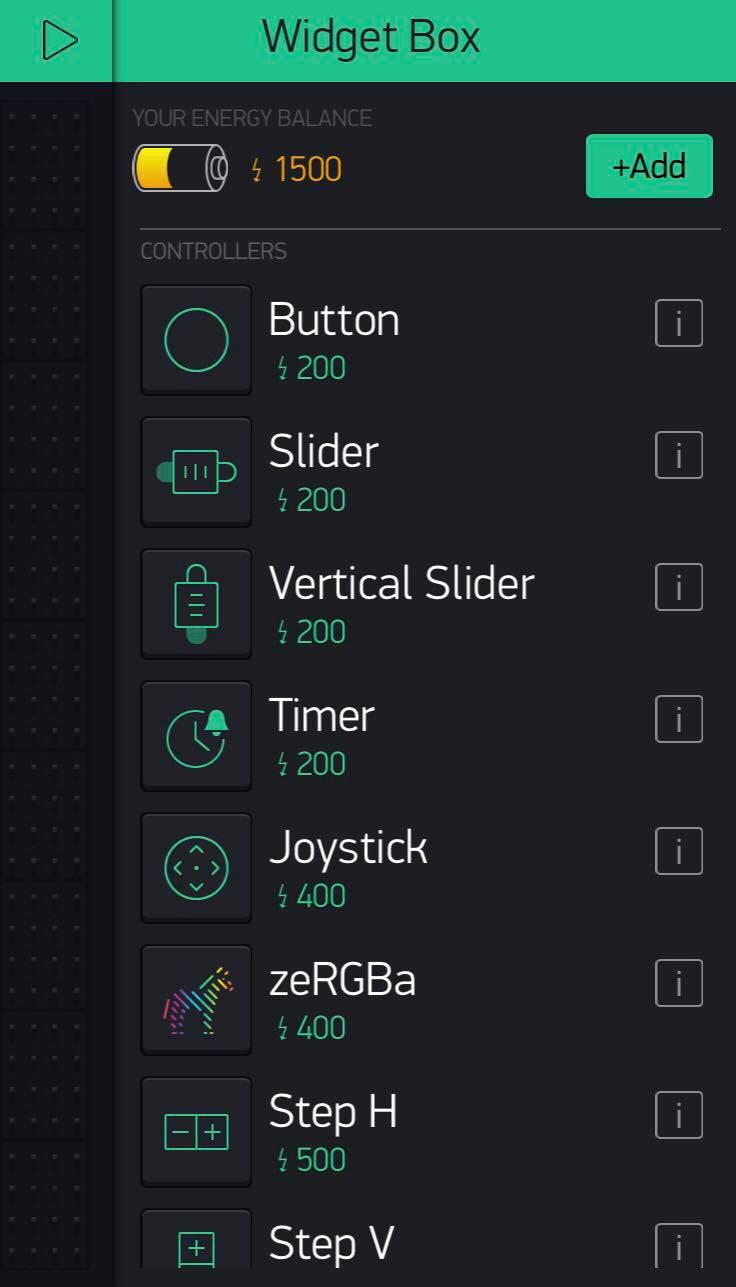Show Joystick widget information
Screen dimensions: 736x1287
point(679,851)
